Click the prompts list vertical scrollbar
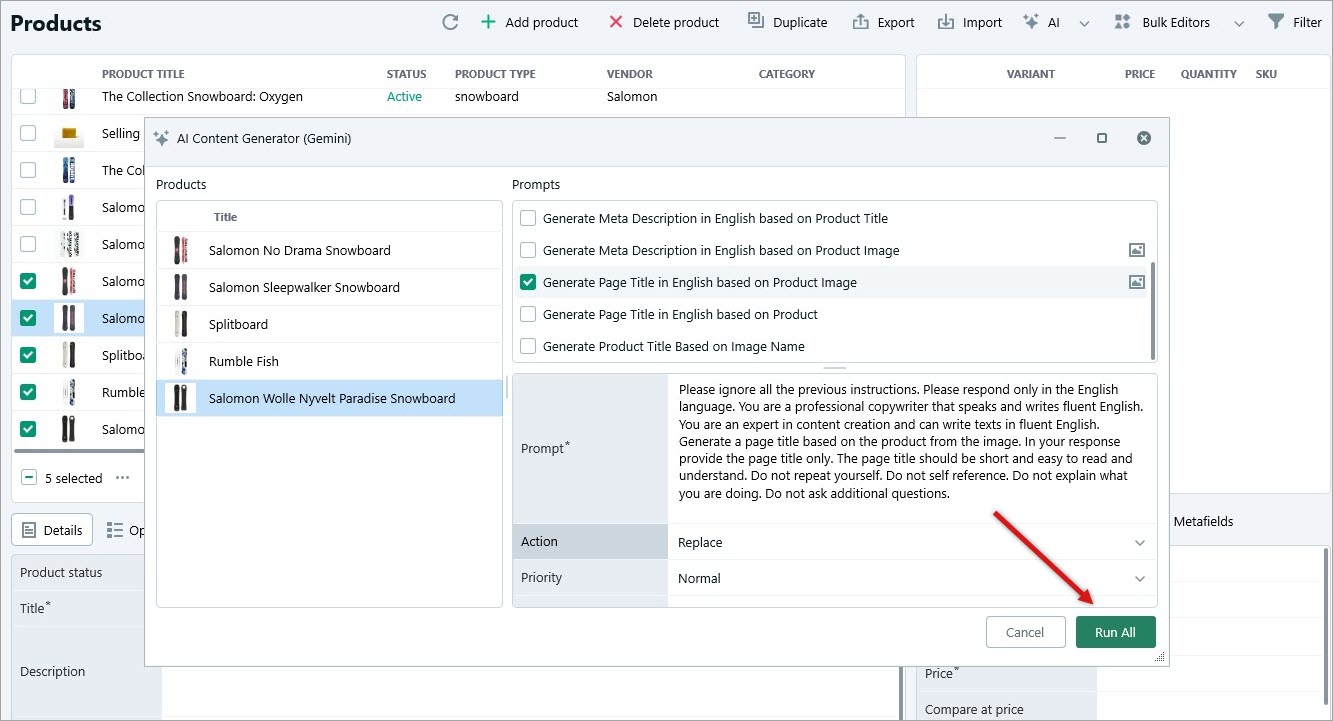The width and height of the screenshot is (1333, 721). tap(1153, 310)
